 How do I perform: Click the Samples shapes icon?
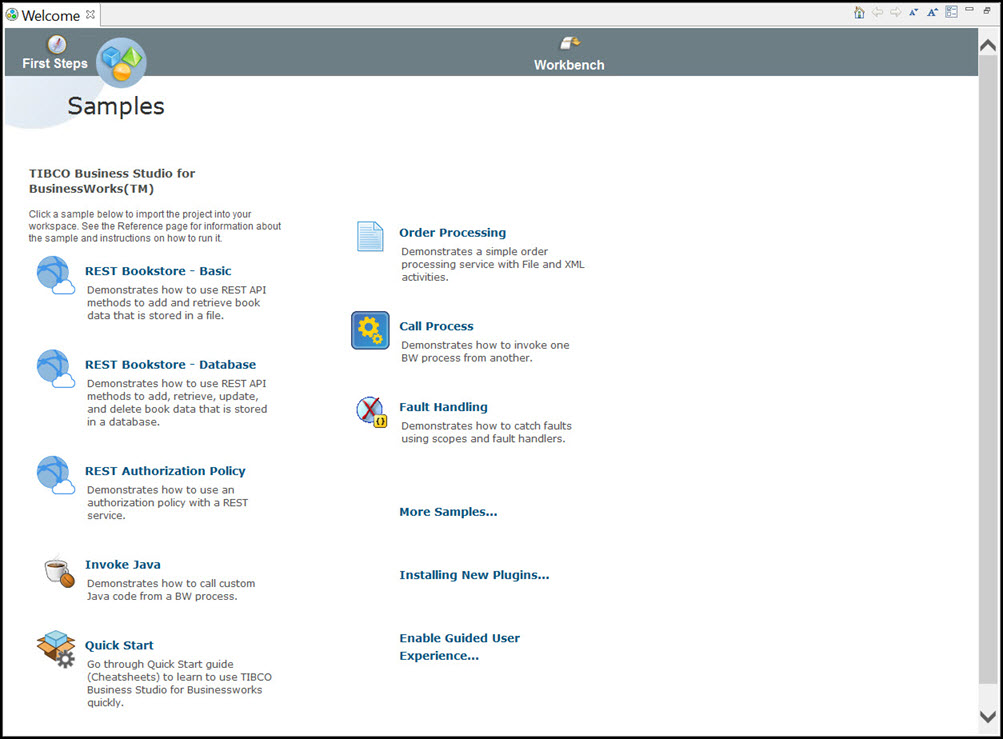point(122,62)
